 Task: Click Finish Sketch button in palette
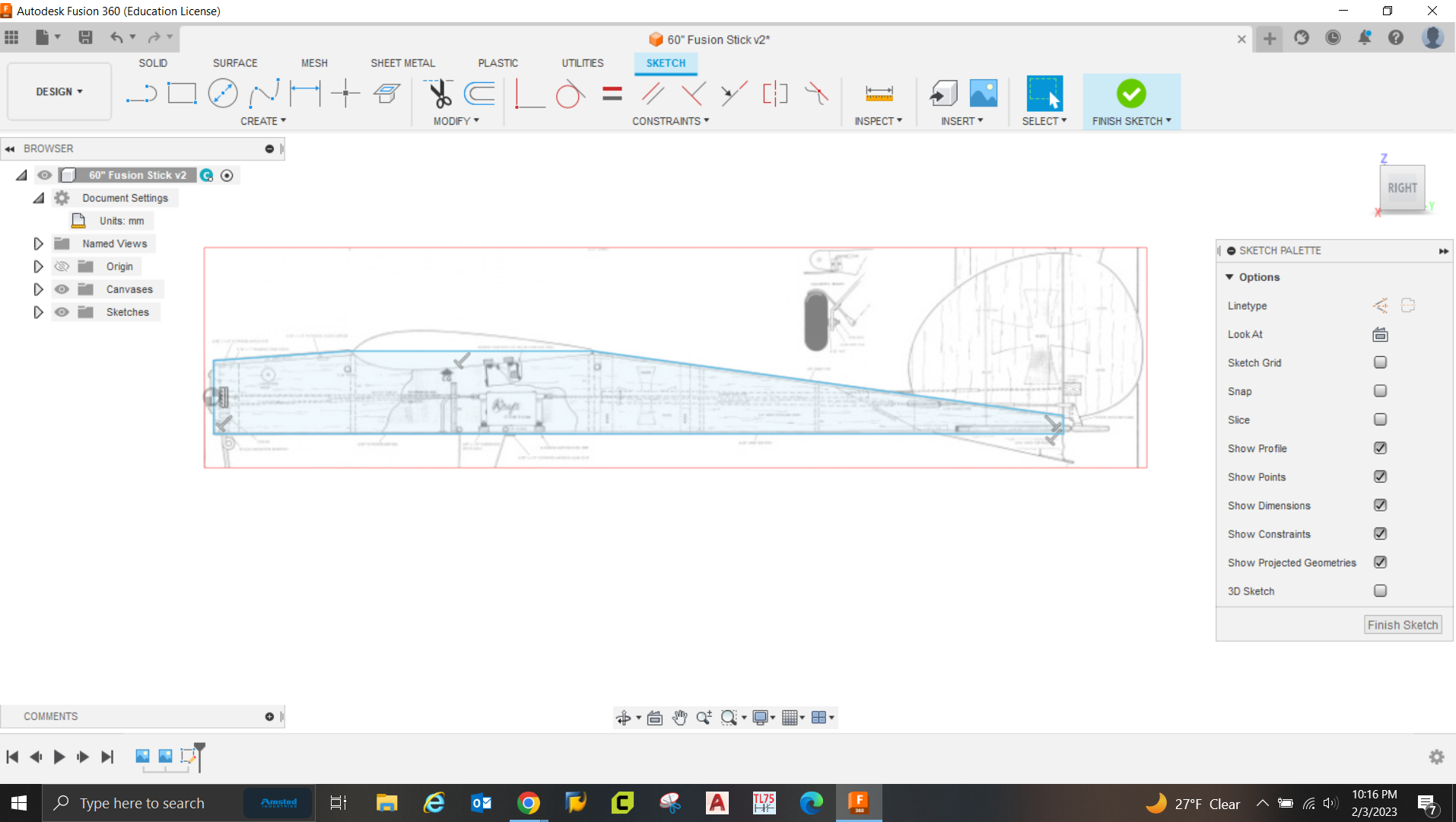[x=1402, y=625]
